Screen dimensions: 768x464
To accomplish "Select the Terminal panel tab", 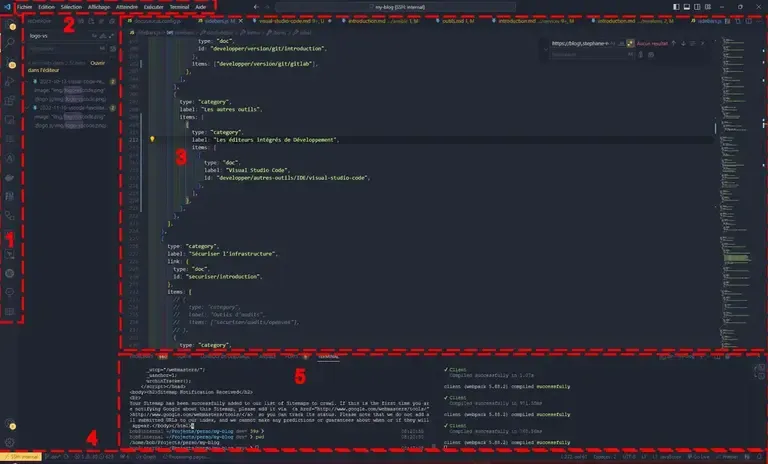I will (328, 357).
